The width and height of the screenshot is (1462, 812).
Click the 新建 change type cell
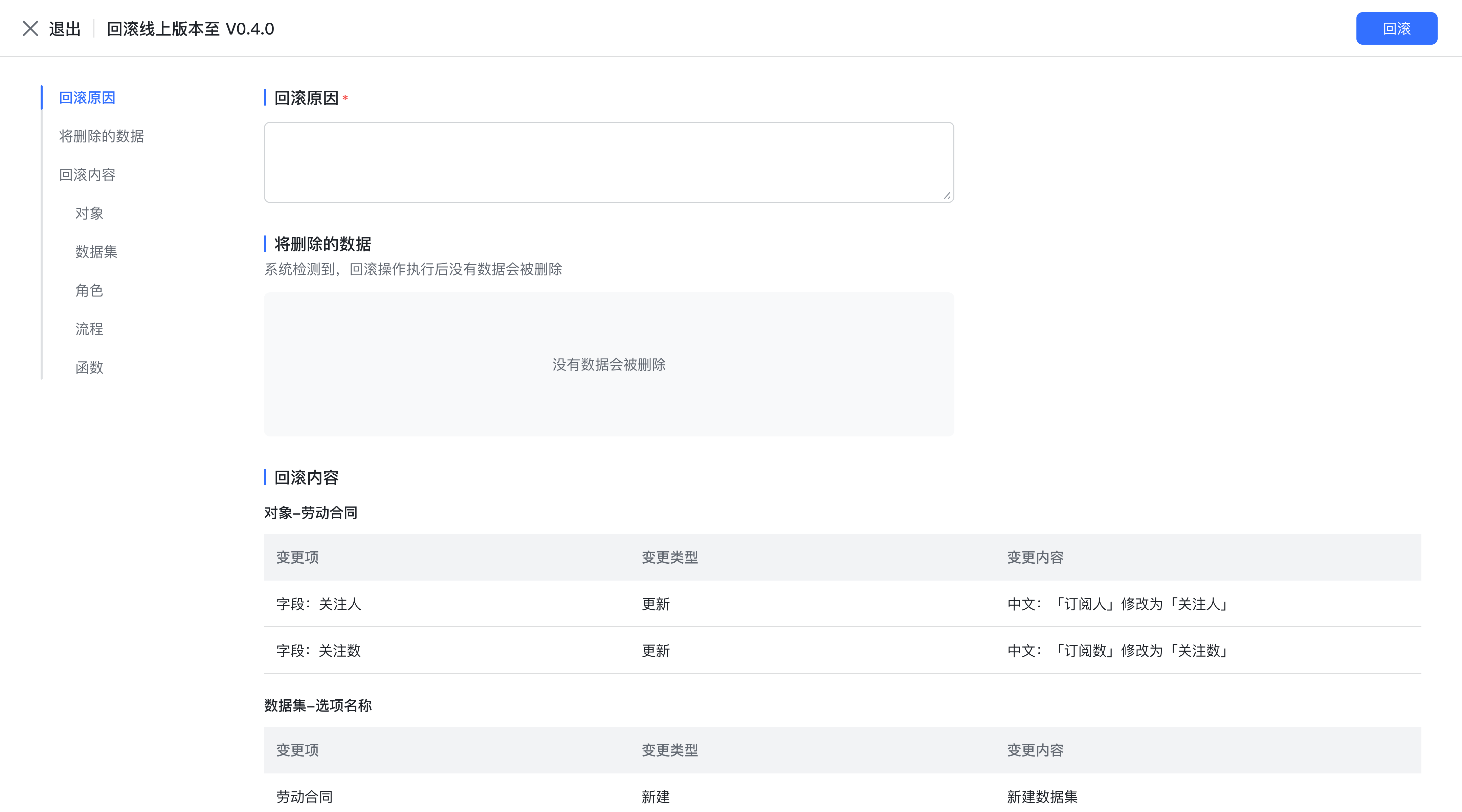(x=656, y=797)
